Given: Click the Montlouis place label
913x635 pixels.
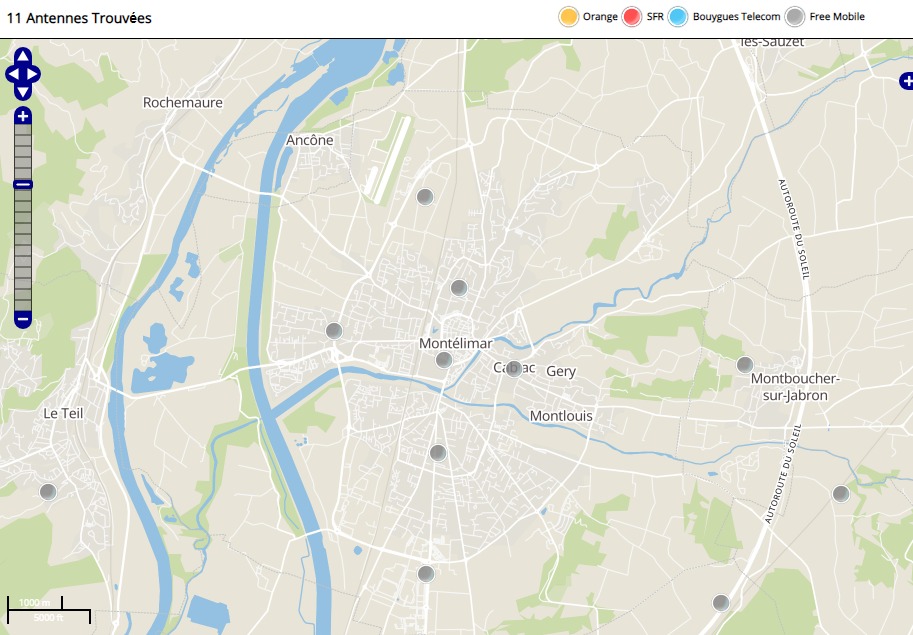Looking at the screenshot, I should pyautogui.click(x=561, y=416).
